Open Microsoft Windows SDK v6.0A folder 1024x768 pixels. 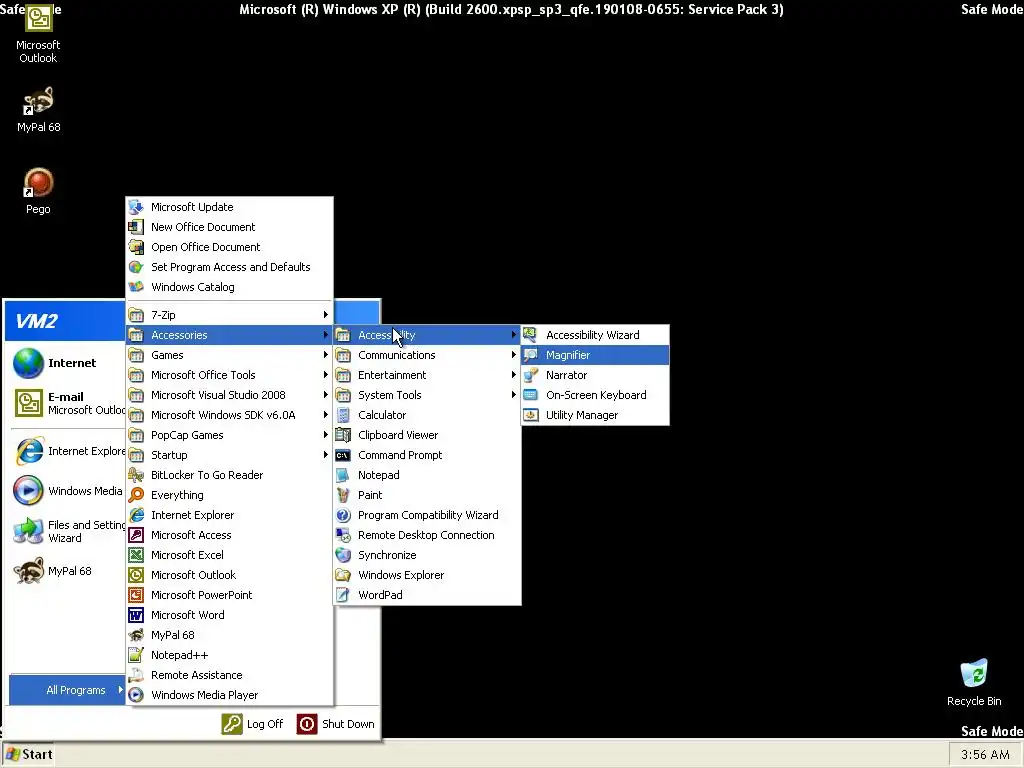(229, 415)
